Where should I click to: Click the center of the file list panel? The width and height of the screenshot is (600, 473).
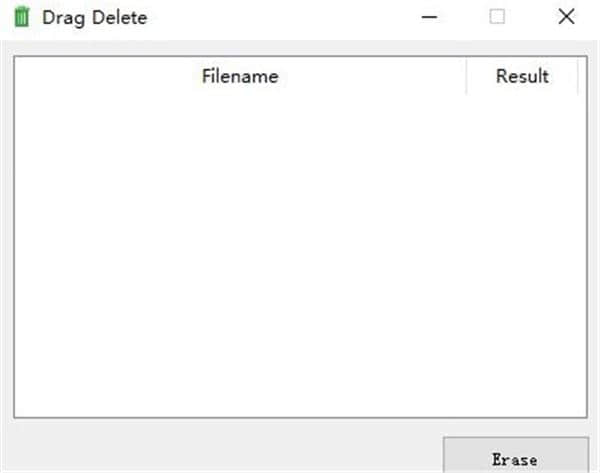300,236
